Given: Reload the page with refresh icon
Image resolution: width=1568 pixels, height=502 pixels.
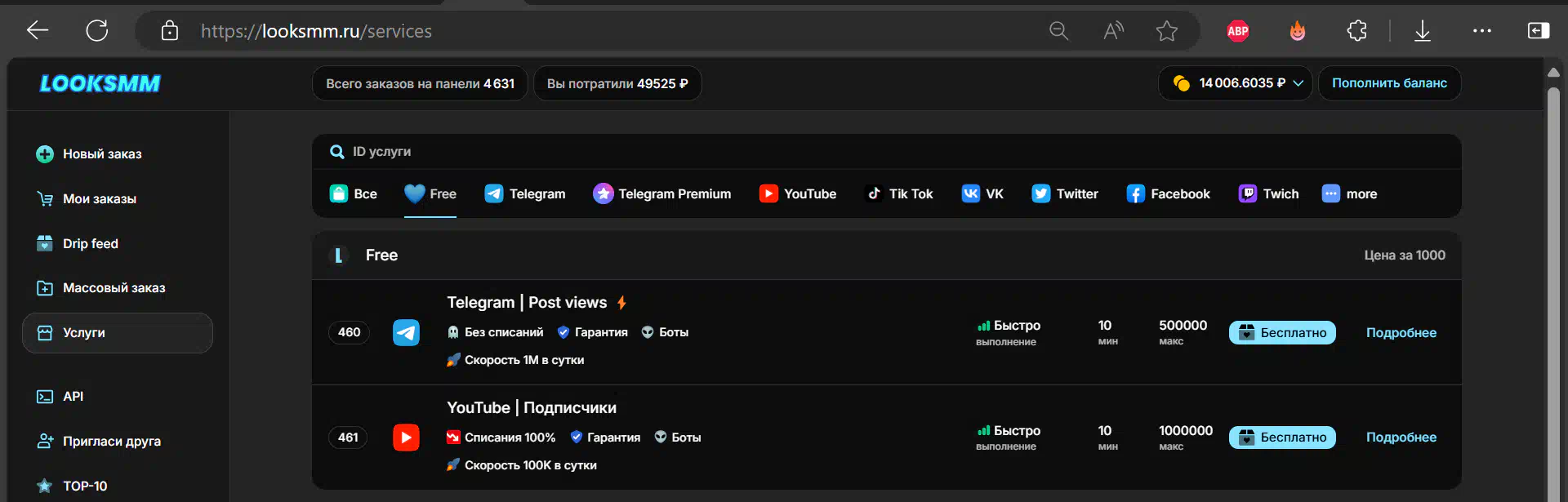Looking at the screenshot, I should [x=97, y=31].
